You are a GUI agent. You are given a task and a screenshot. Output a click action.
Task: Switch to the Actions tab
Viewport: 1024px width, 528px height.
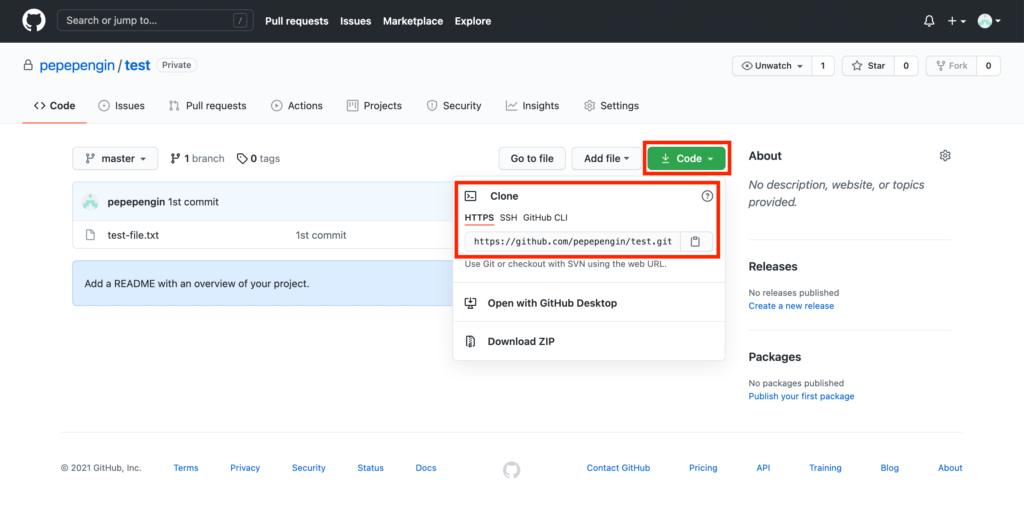(x=297, y=106)
